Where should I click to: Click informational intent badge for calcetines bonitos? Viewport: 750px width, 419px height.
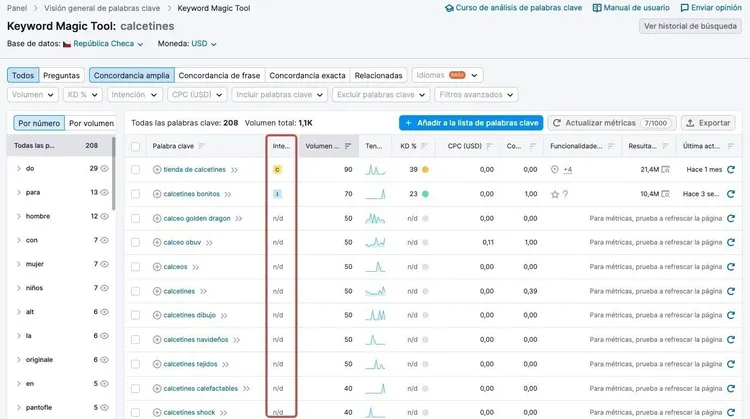point(277,194)
